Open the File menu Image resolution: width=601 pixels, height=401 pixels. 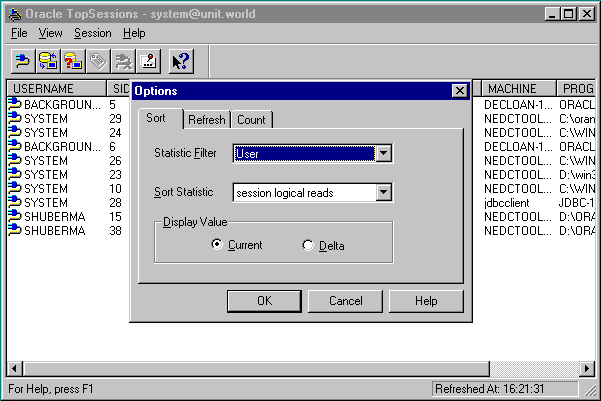19,33
